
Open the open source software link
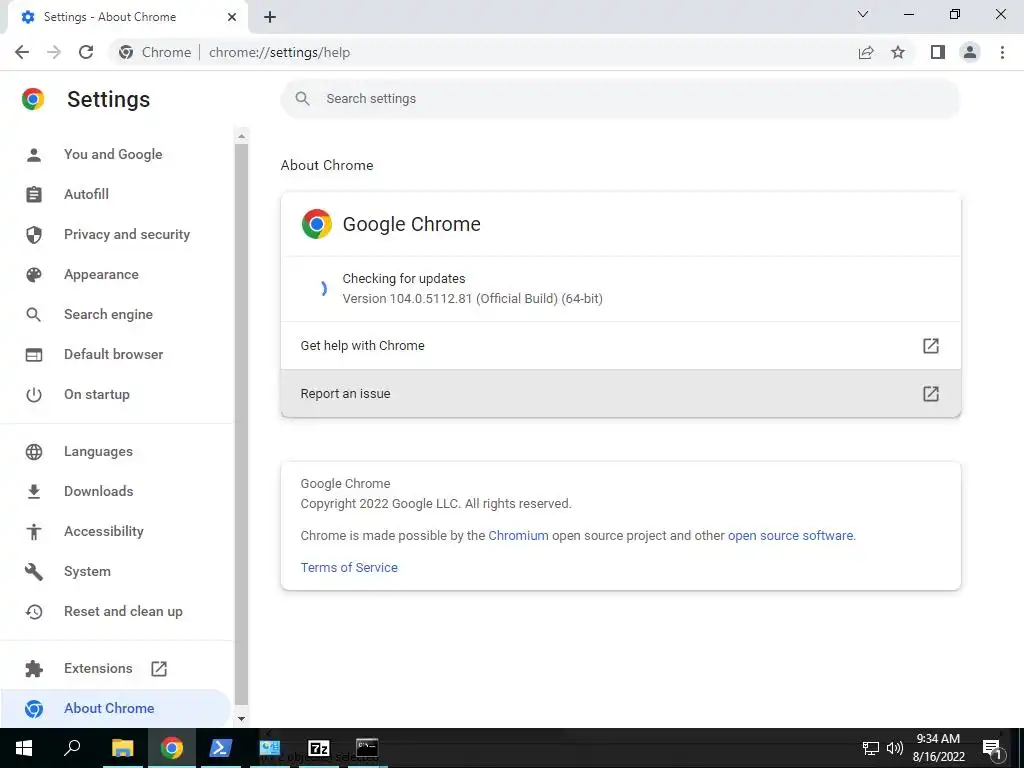[x=790, y=536]
